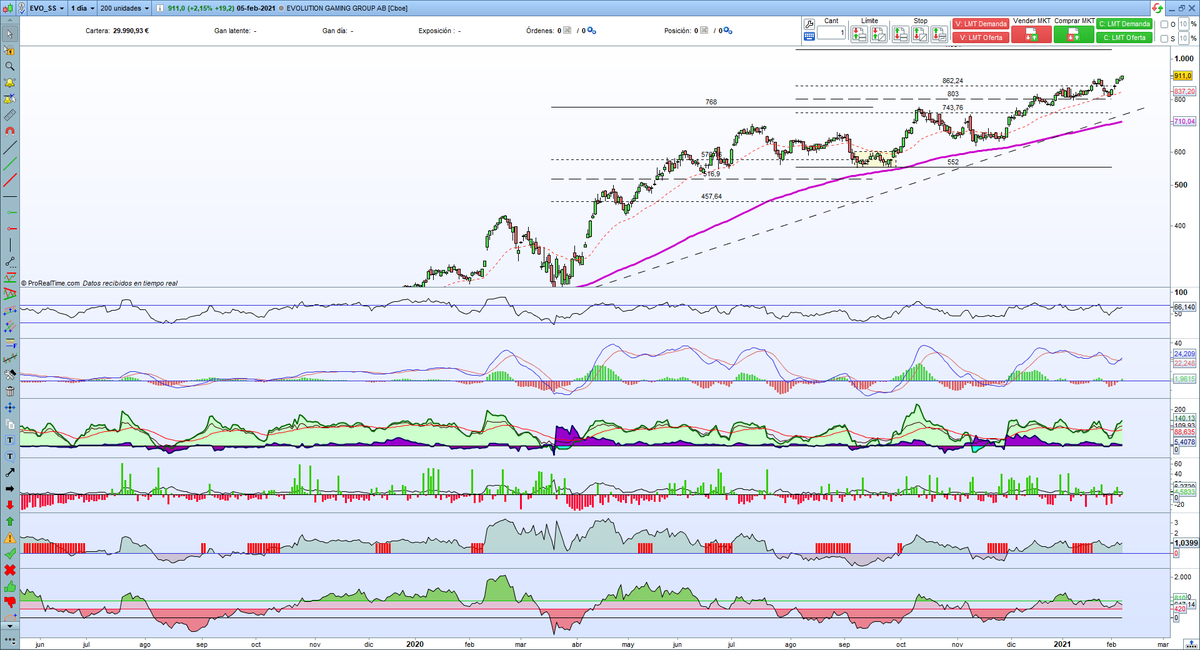Toggle blue keyboard shortcuts icon

click(x=809, y=37)
